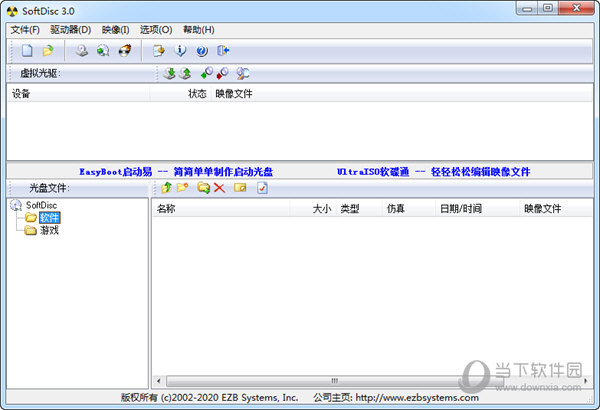This screenshot has height=410, width=600.
Task: Click the red X delete icon
Action: coord(219,188)
